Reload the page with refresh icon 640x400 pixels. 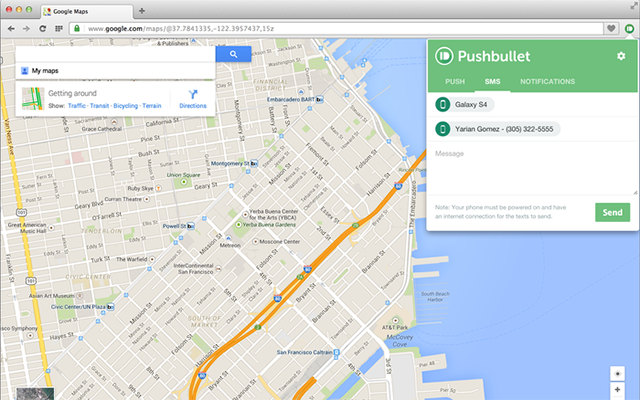[42, 29]
